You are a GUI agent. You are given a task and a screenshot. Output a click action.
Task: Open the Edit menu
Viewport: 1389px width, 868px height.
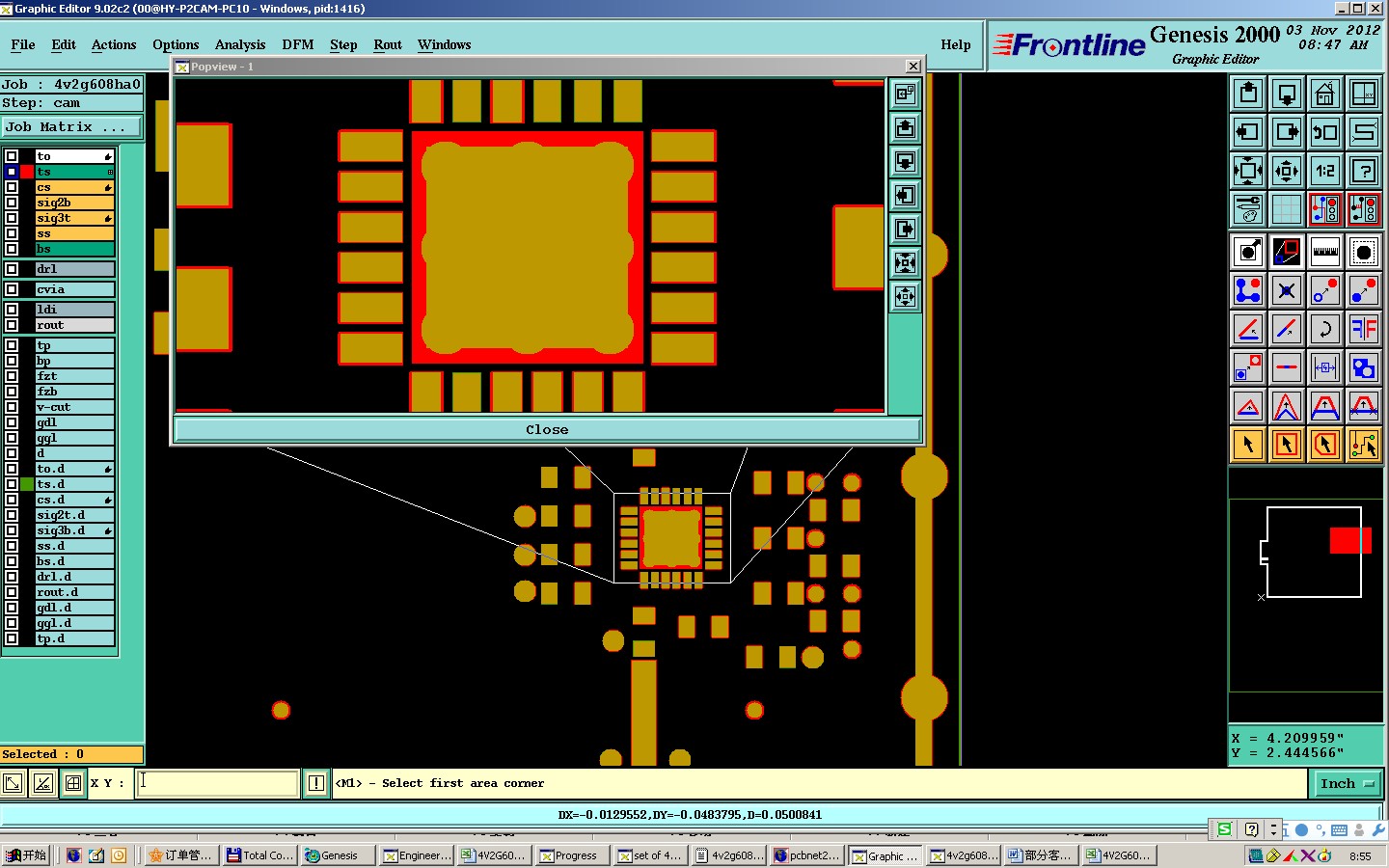pyautogui.click(x=64, y=44)
